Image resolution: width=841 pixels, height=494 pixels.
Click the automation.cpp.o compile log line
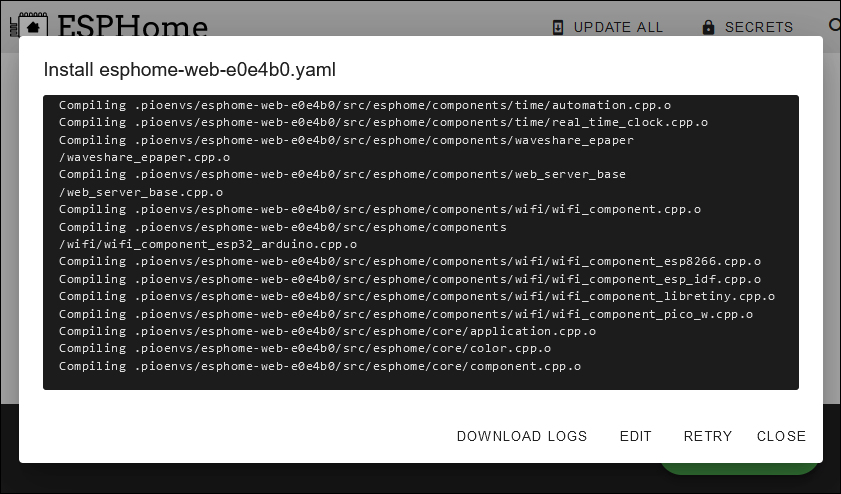point(365,105)
